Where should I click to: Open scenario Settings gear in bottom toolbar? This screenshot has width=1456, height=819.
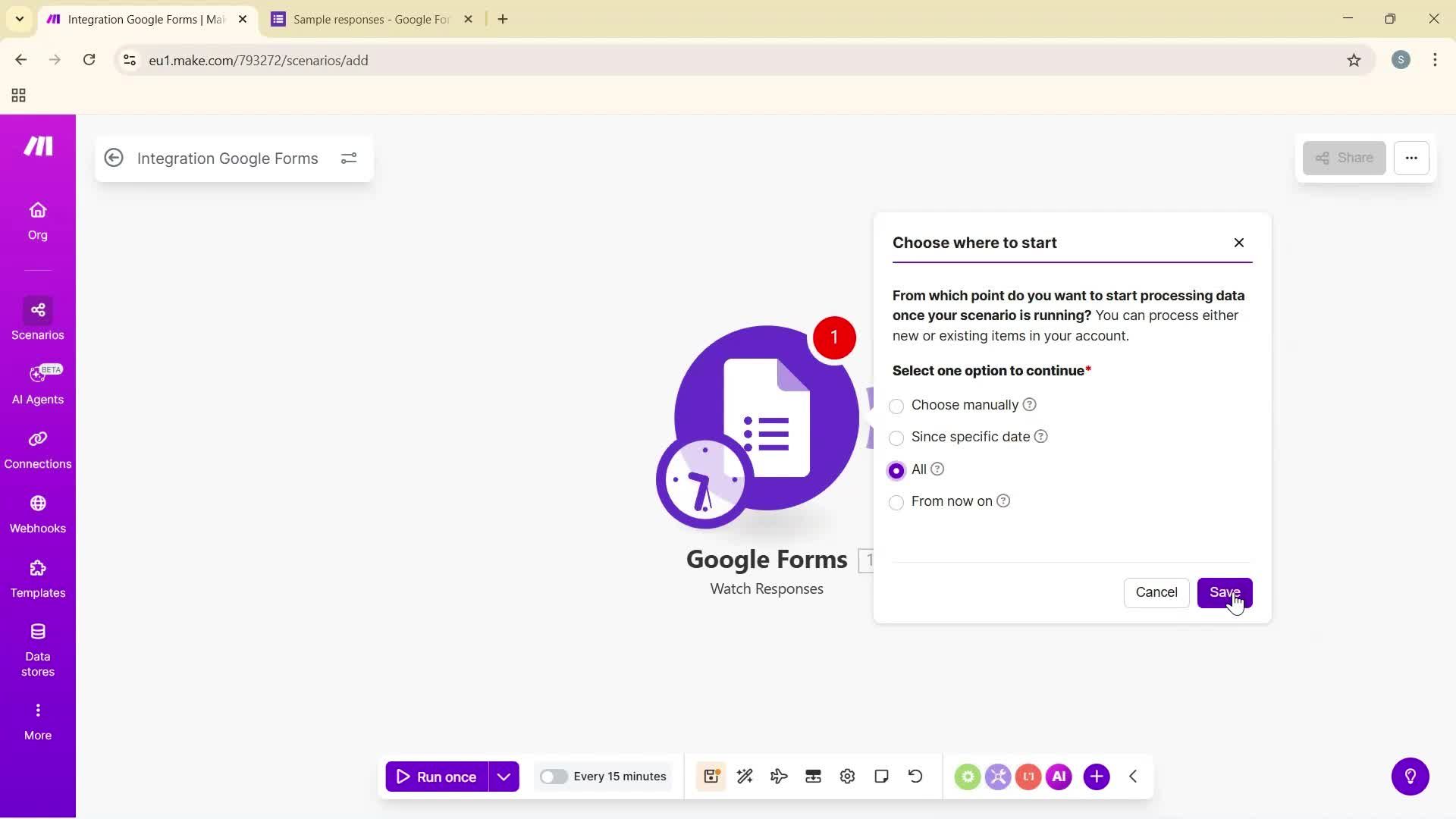click(847, 776)
